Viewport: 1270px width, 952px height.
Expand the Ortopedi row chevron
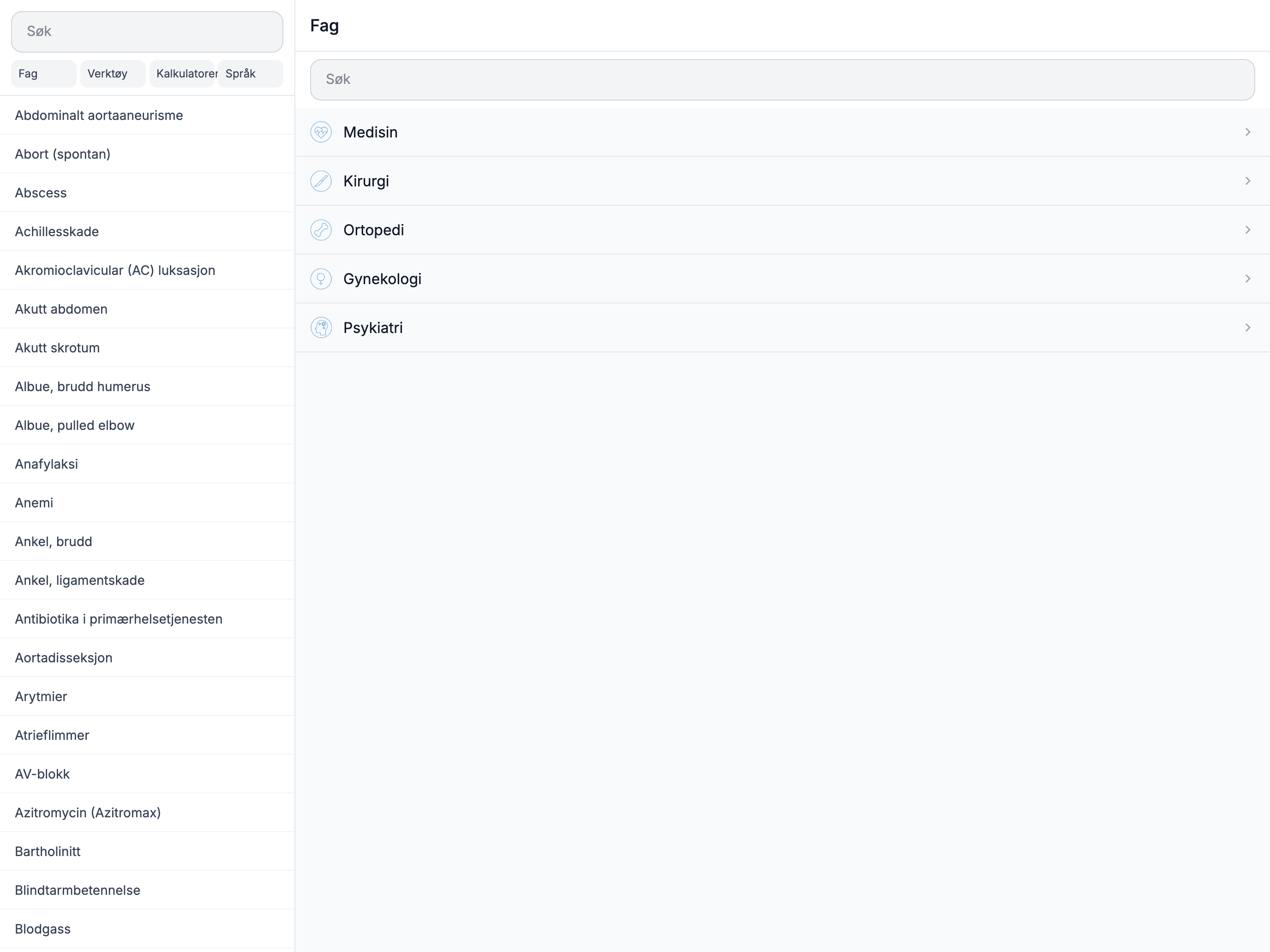coord(1247,230)
